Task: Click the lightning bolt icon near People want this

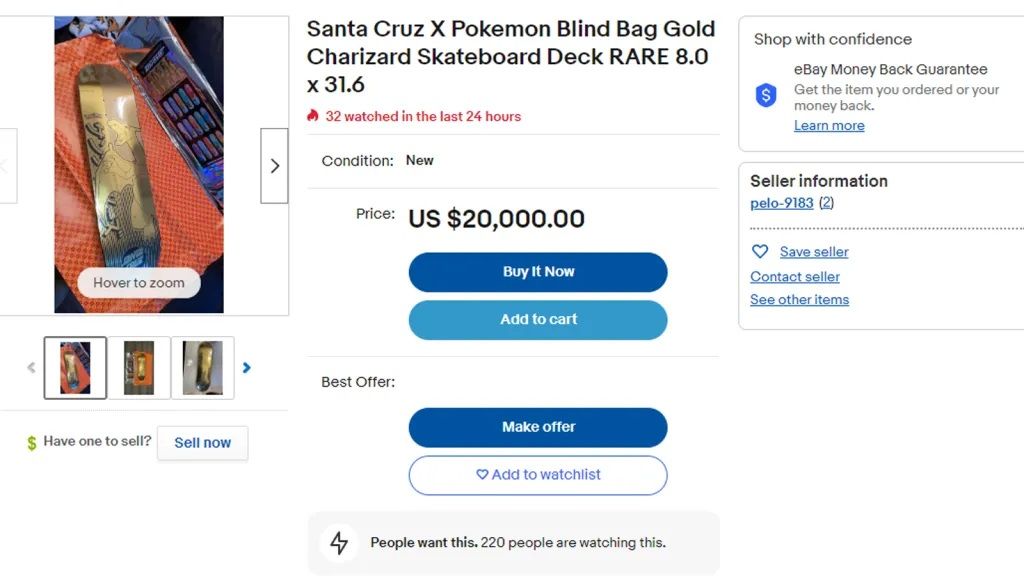Action: (x=339, y=543)
